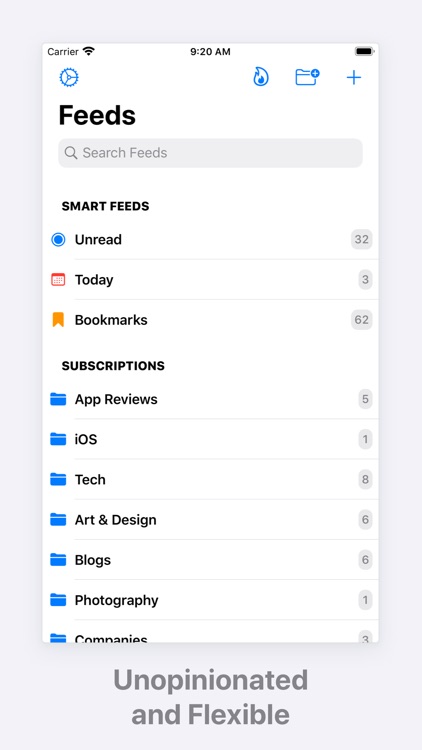Image resolution: width=422 pixels, height=750 pixels.
Task: Click the Unread count badge 32
Action: click(362, 240)
